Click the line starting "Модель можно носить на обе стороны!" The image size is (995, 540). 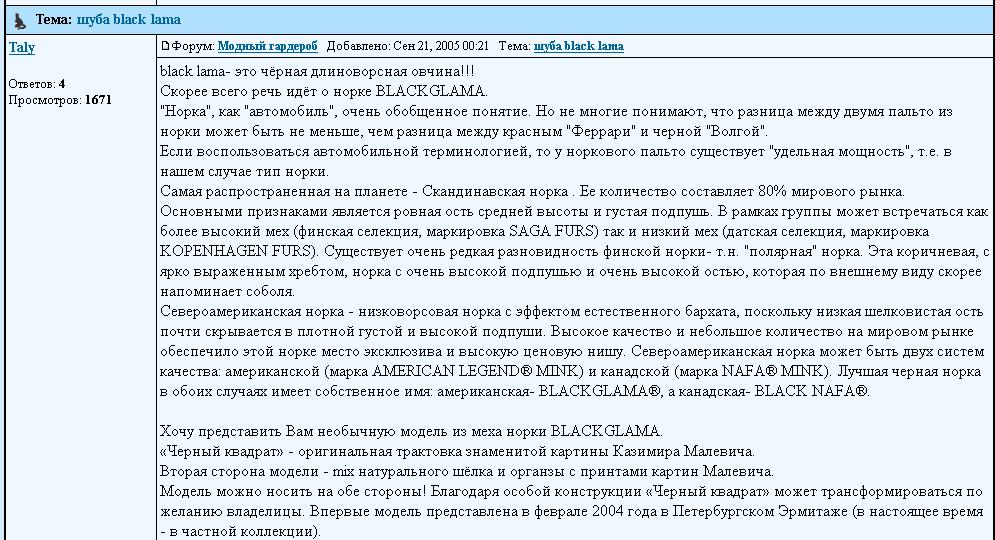pyautogui.click(x=571, y=492)
